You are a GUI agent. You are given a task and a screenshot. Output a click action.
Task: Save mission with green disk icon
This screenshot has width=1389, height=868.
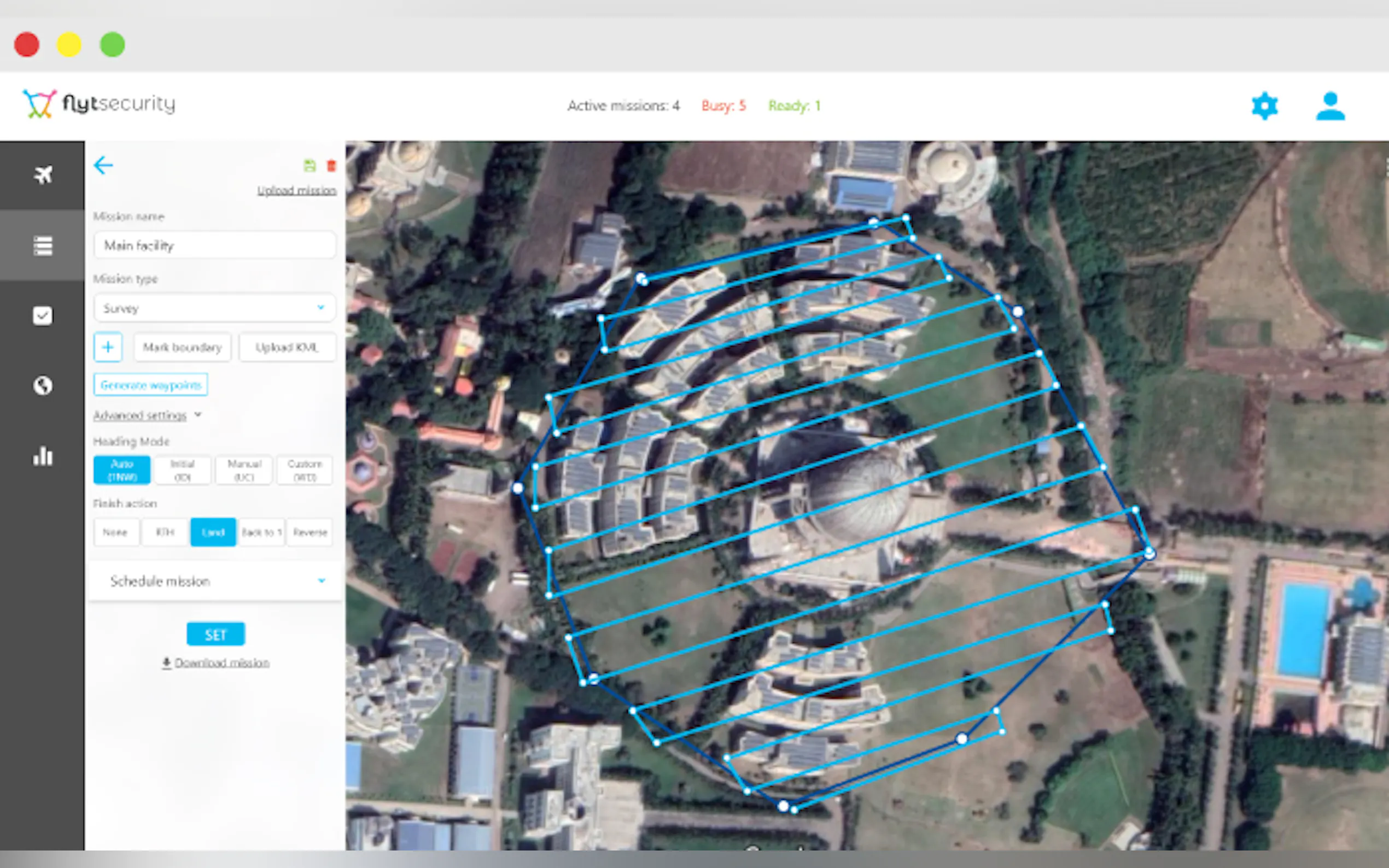point(310,166)
